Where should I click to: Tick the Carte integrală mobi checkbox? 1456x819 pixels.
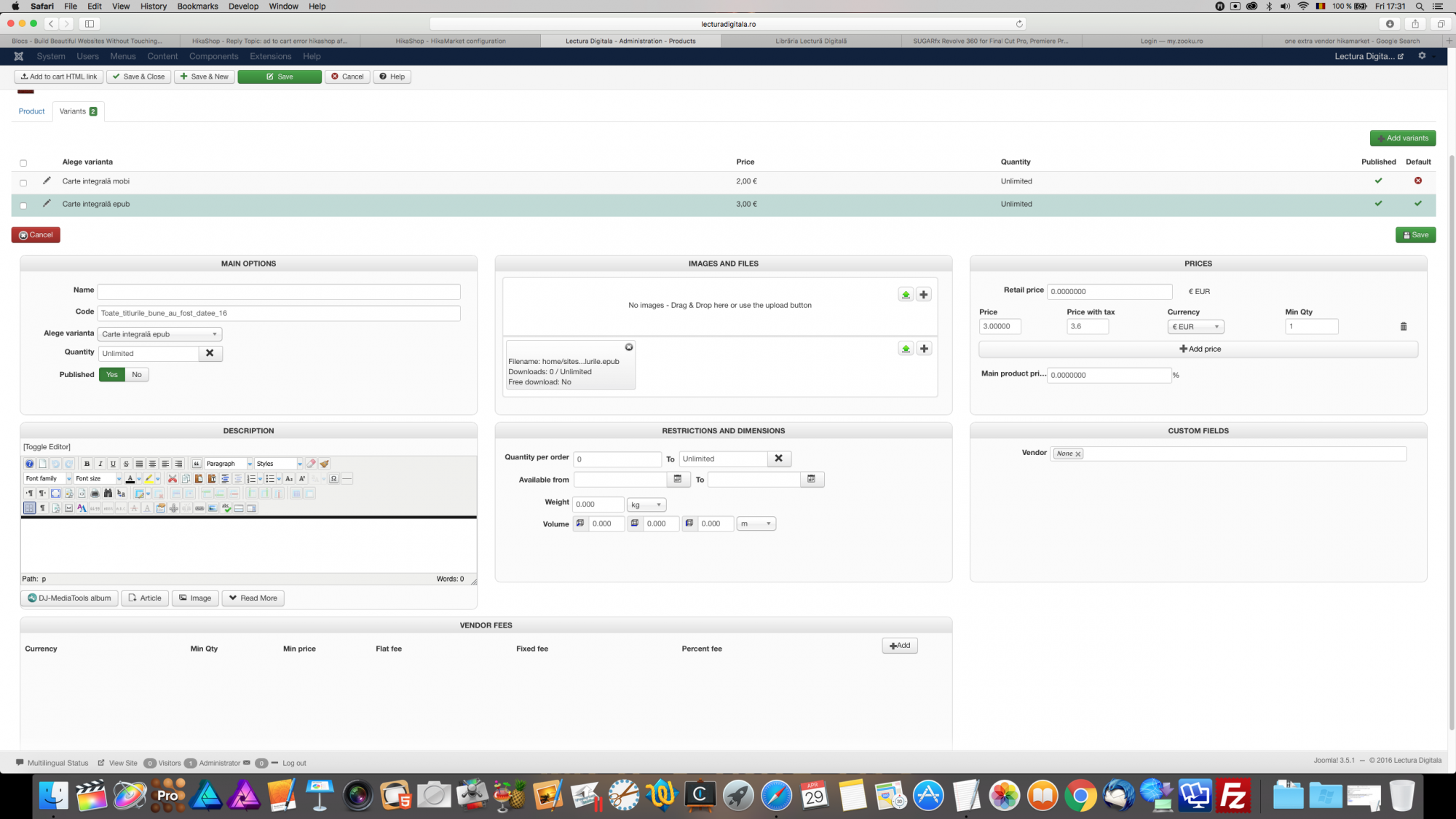click(23, 183)
